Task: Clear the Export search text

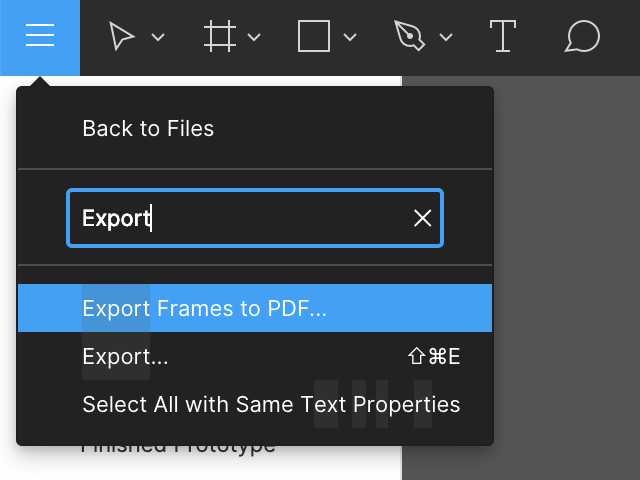Action: coord(423,218)
